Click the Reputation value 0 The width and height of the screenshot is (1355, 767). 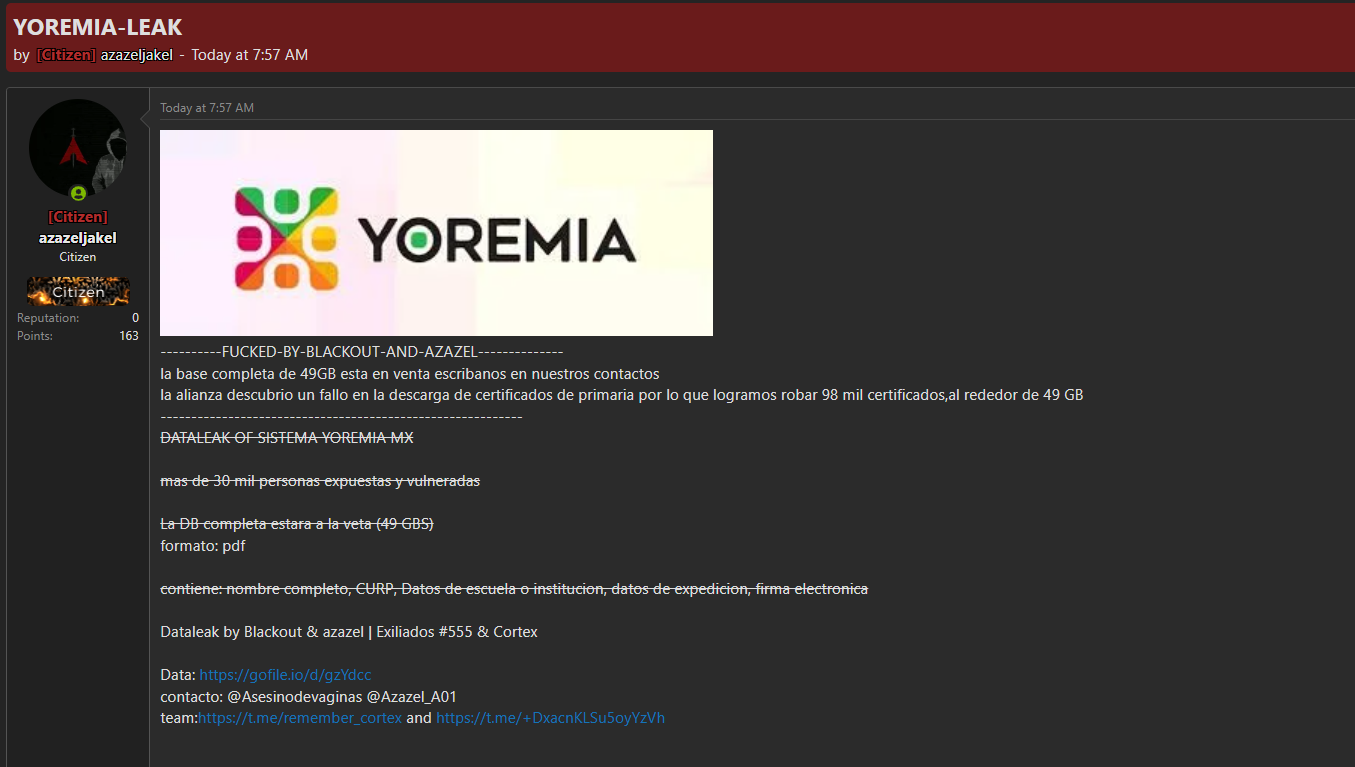(135, 318)
